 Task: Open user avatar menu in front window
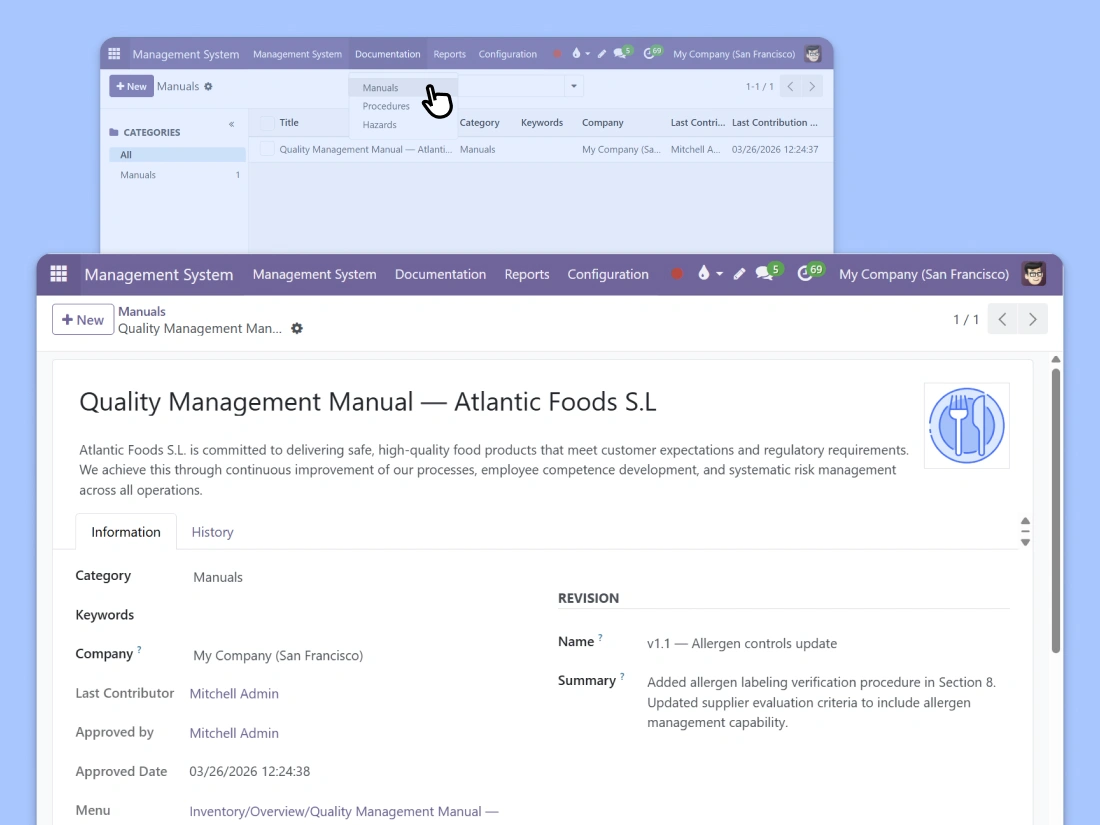point(1034,274)
